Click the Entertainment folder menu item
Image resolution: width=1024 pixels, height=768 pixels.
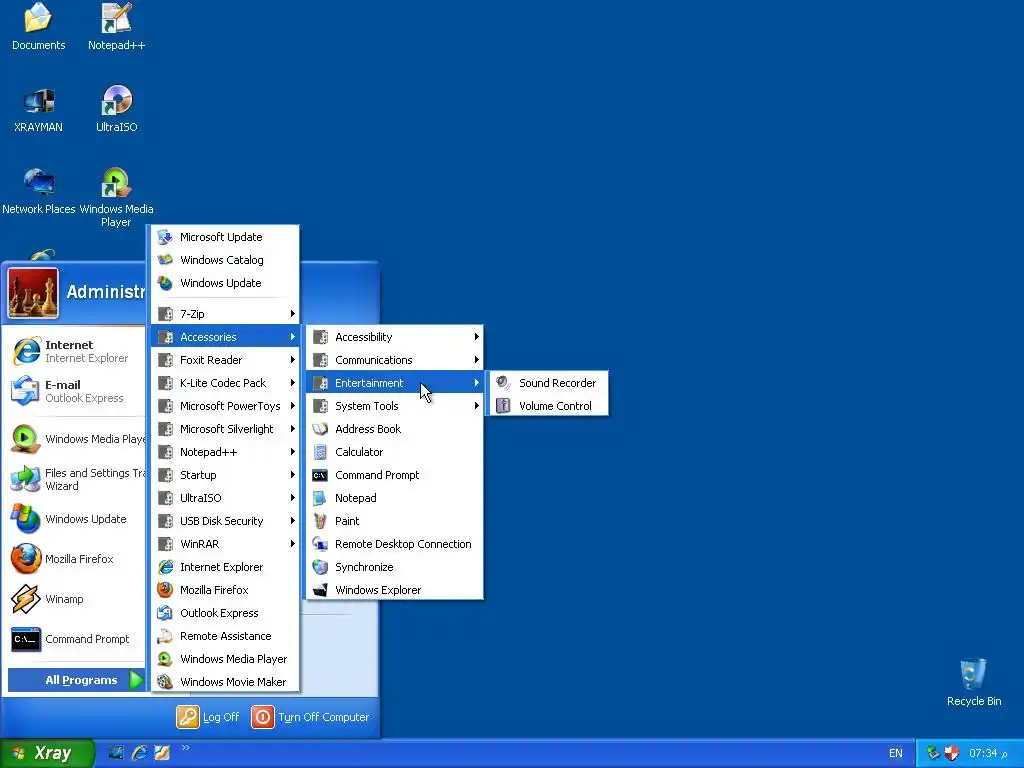394,383
